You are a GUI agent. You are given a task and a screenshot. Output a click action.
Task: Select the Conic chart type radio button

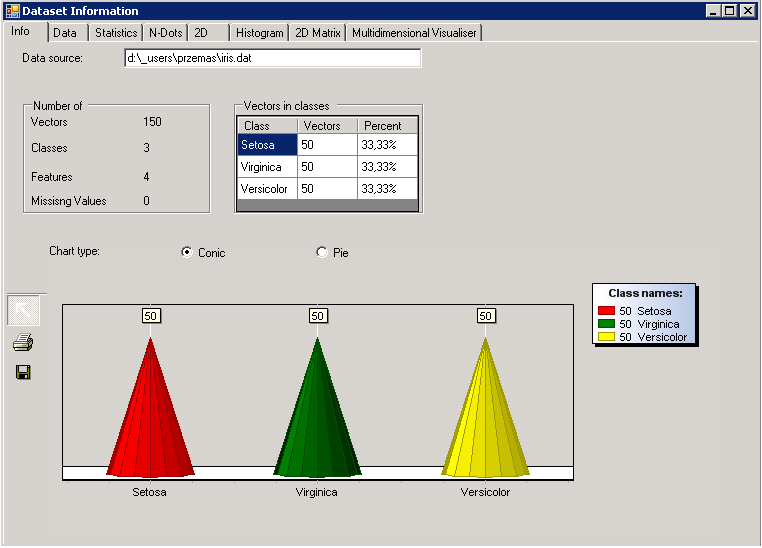click(x=187, y=252)
